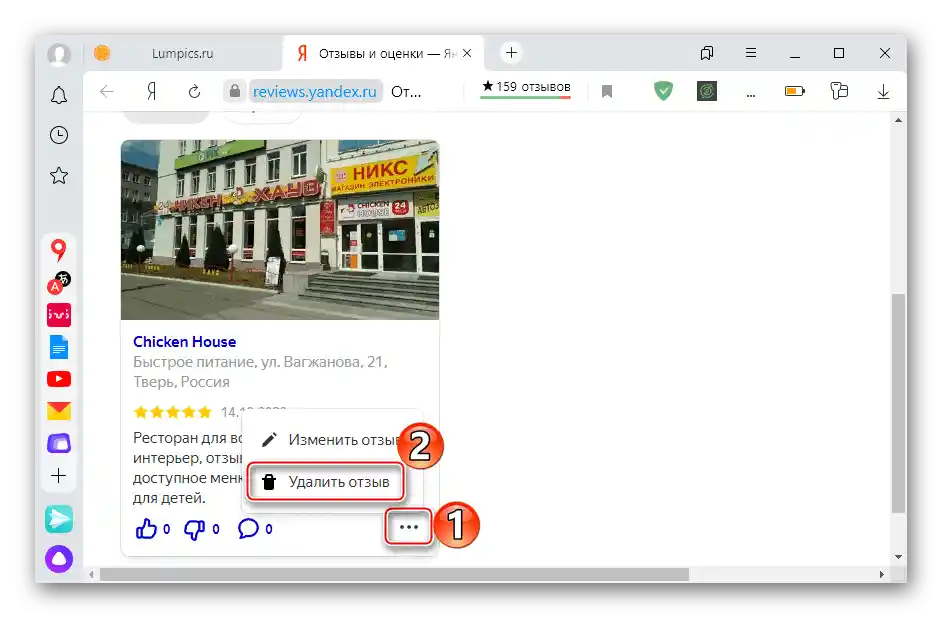Viewport: 942px width, 625px height.
Task: Go back with the back arrow
Action: coord(107,91)
